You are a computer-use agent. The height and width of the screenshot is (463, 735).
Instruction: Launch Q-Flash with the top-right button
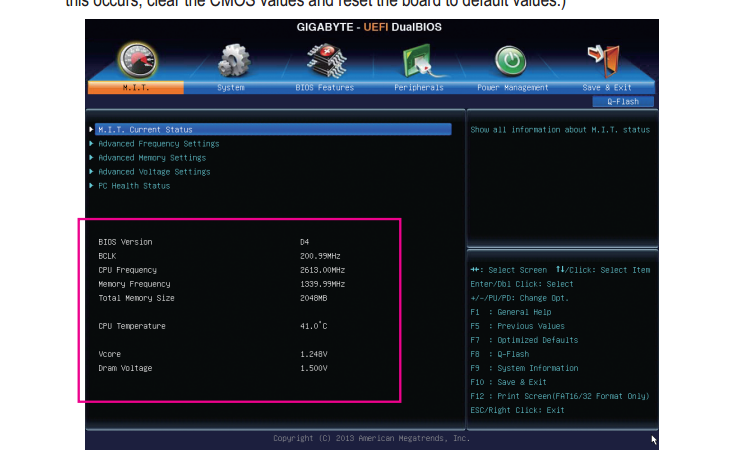tap(623, 102)
